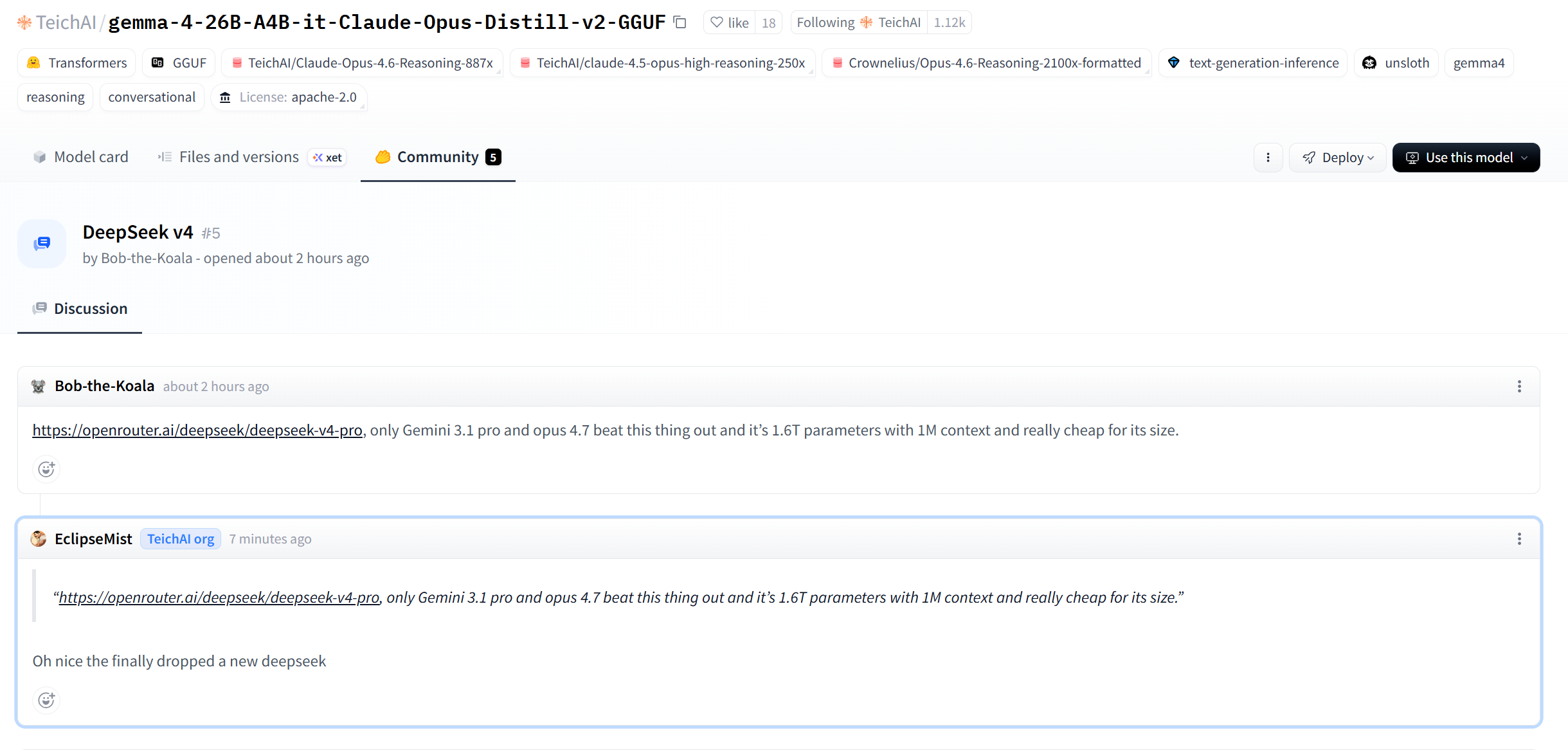
Task: Select the reasoning tag
Action: click(x=55, y=97)
